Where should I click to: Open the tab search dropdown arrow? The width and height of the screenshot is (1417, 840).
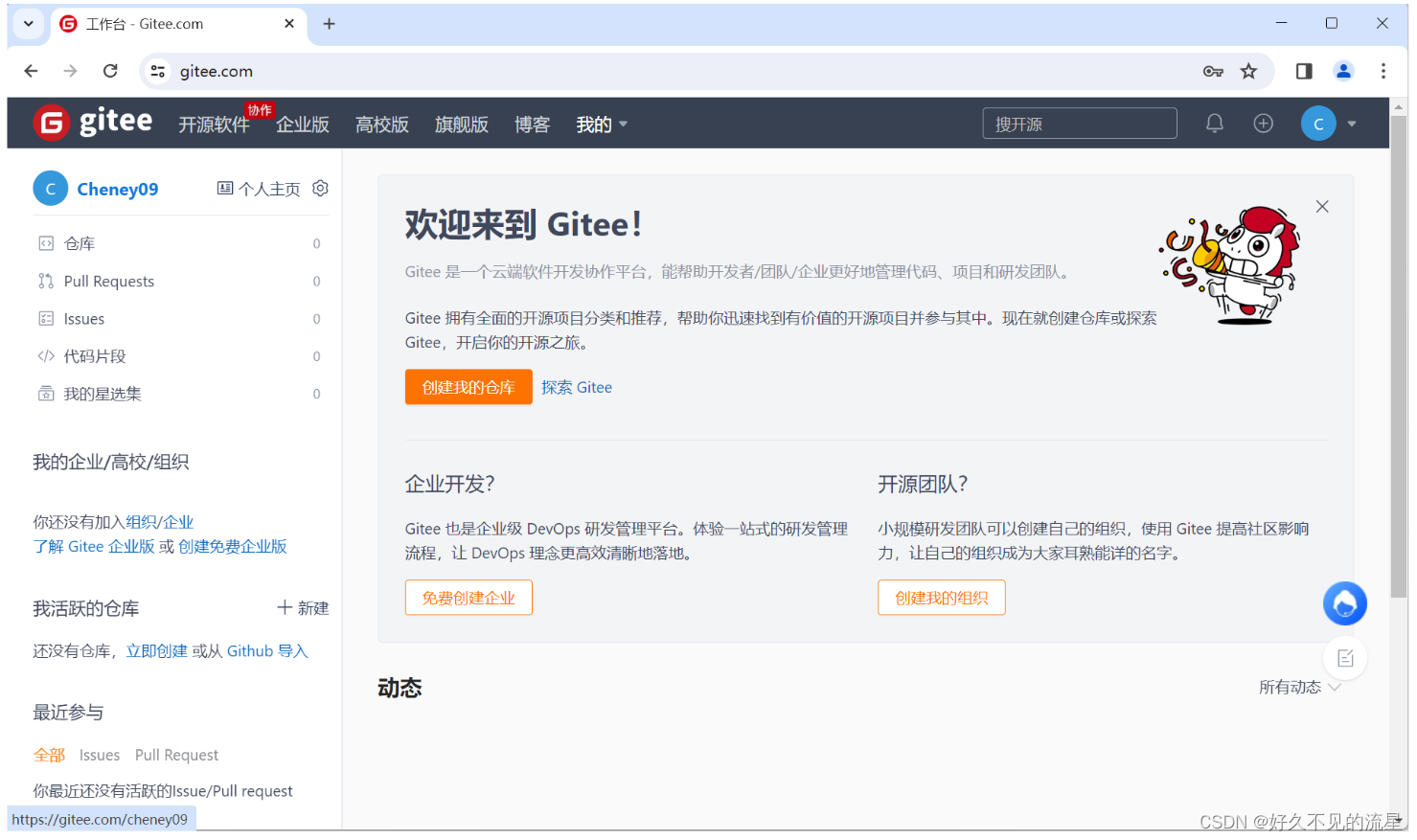pos(29,24)
